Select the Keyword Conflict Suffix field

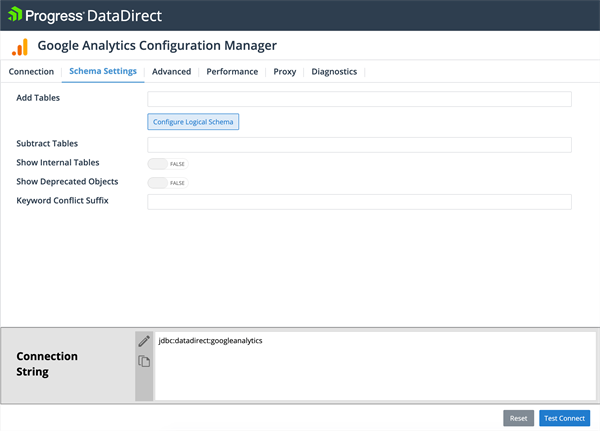tap(359, 202)
